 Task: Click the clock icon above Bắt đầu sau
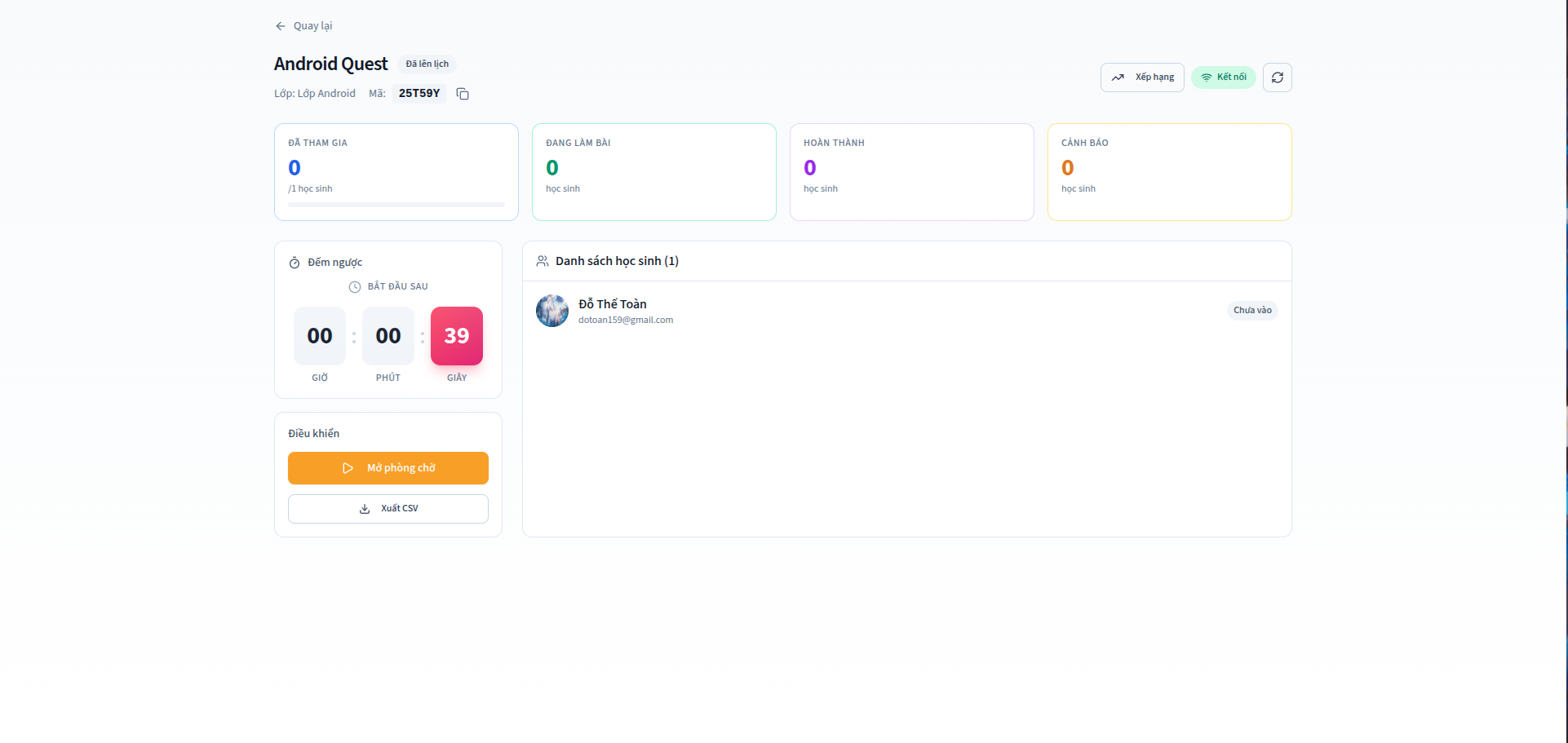[x=354, y=286]
